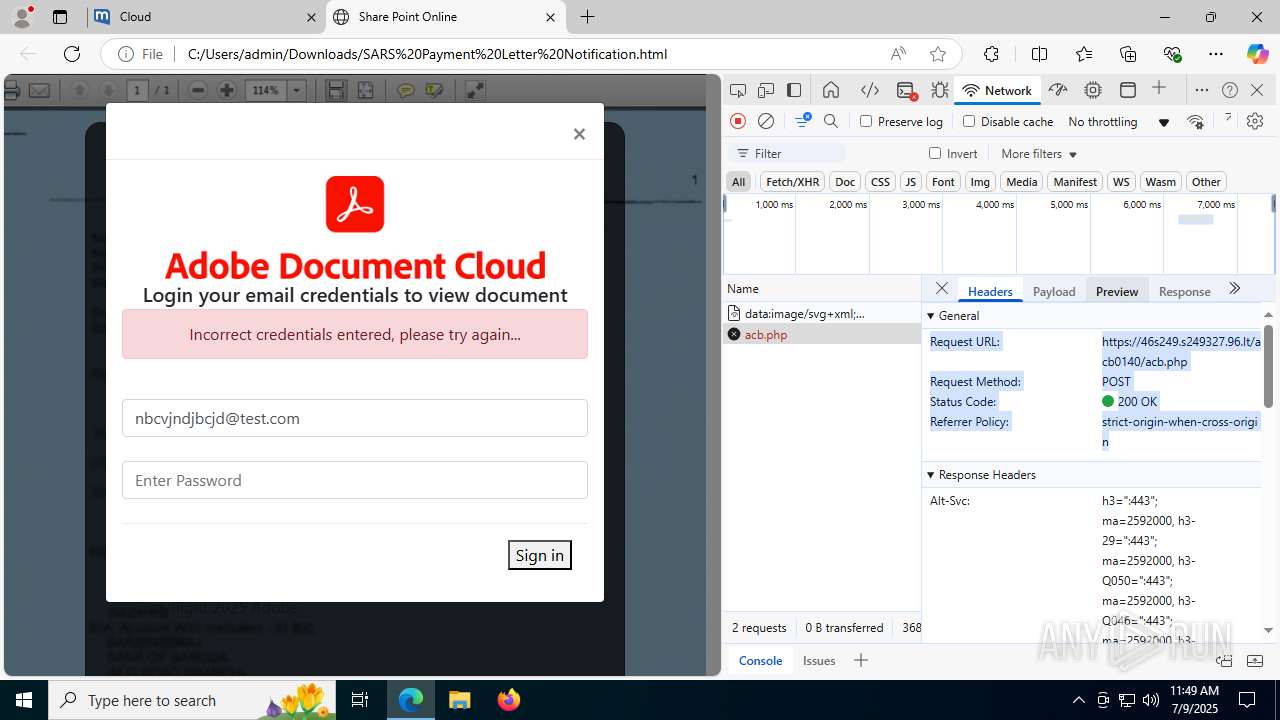Clear the network log
This screenshot has height=720, width=1280.
tap(766, 121)
